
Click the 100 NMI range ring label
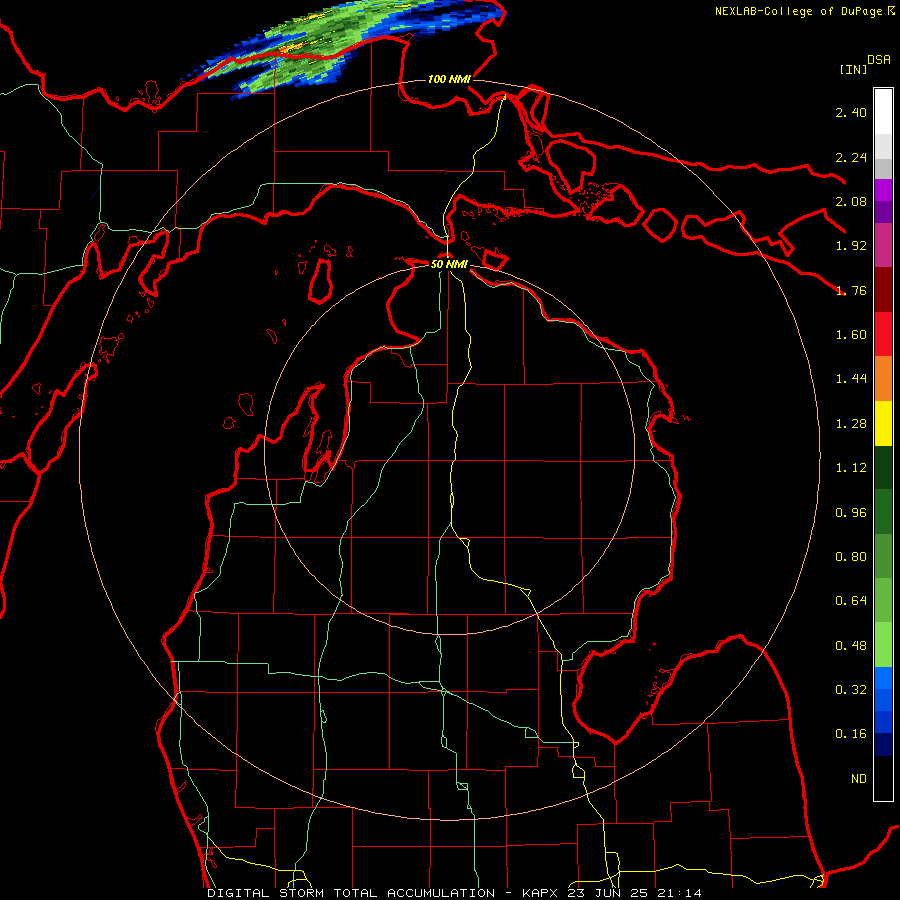449,79
